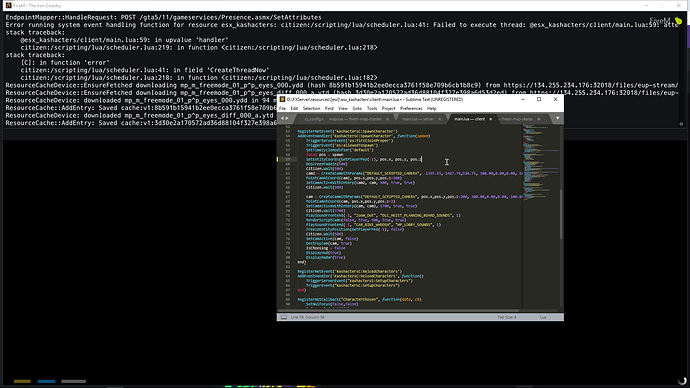
Task: Open Tab Size 4 indentation selector
Action: click(x=507, y=317)
